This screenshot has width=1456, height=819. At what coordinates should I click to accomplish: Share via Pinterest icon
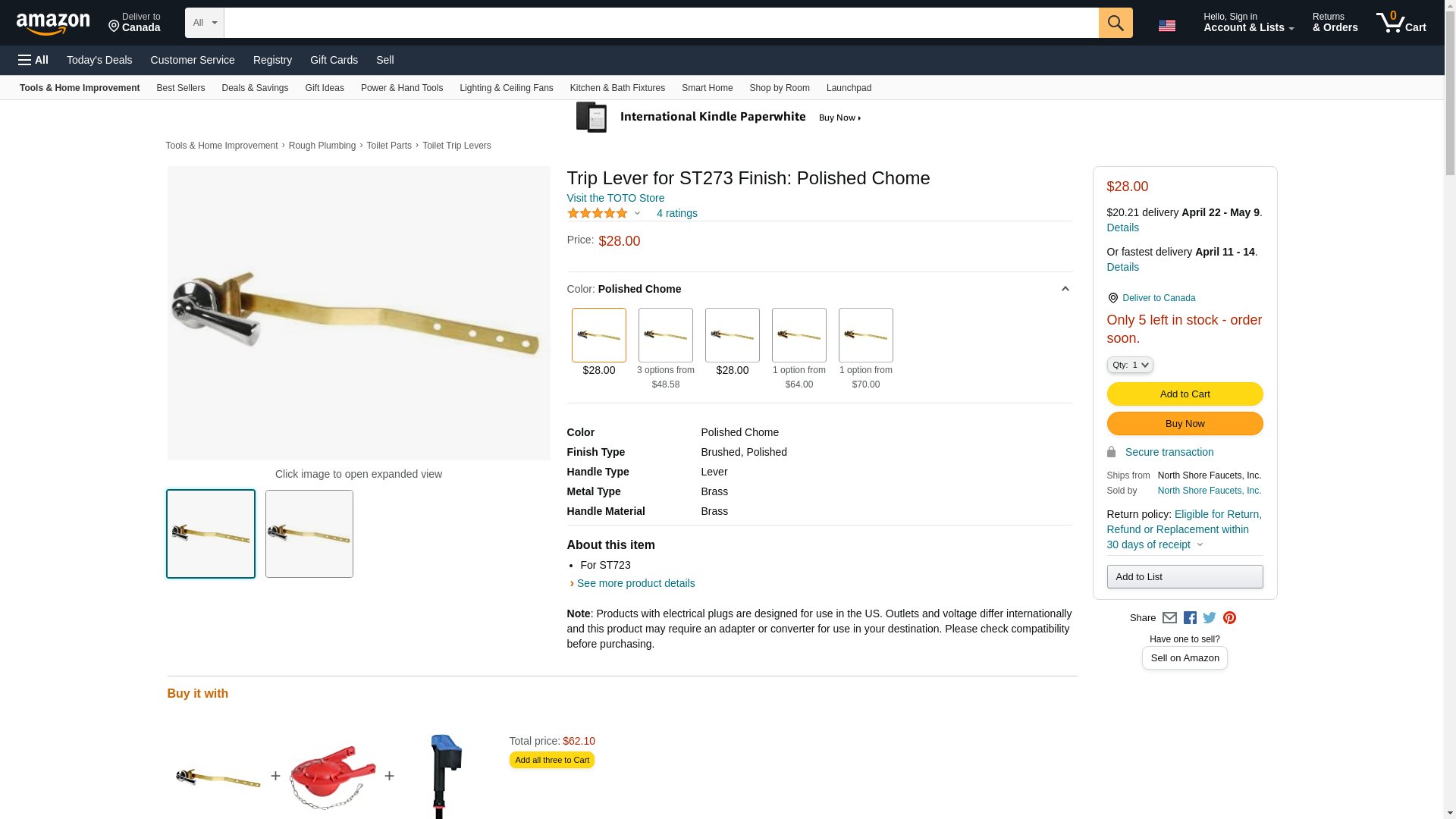[x=1229, y=618]
